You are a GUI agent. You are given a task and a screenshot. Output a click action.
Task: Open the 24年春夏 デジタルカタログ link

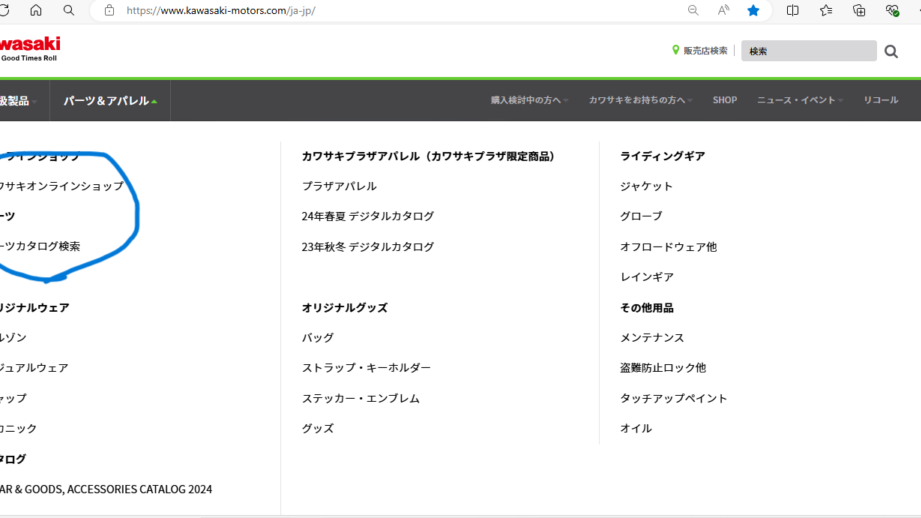pos(368,216)
